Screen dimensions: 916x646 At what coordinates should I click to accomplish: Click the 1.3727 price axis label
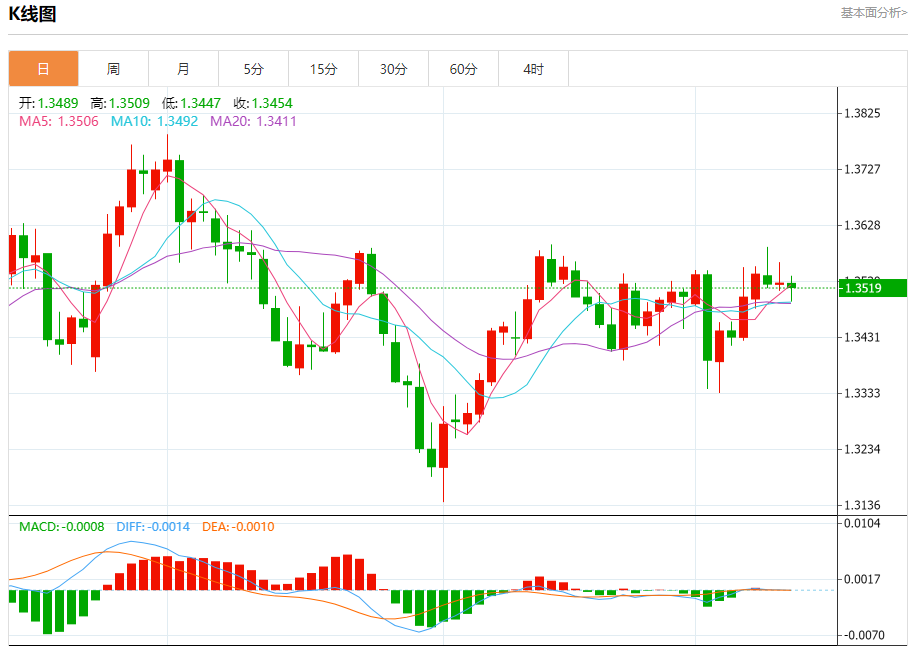(862, 169)
